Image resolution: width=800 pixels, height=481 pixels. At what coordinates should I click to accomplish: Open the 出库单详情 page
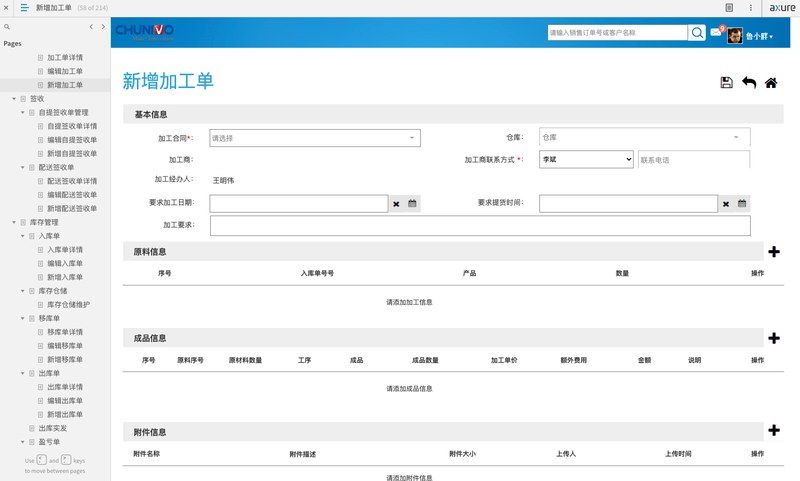65,387
